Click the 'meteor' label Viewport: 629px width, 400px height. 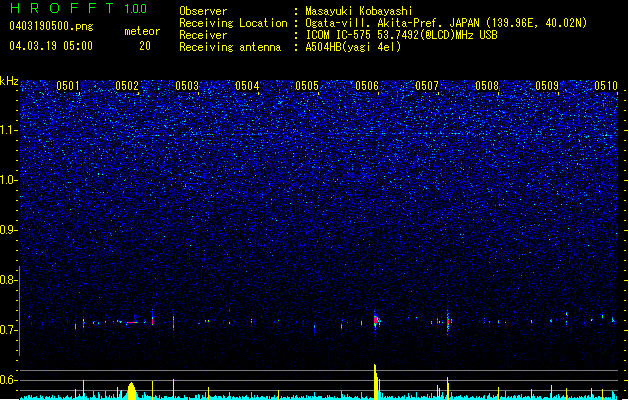click(142, 31)
